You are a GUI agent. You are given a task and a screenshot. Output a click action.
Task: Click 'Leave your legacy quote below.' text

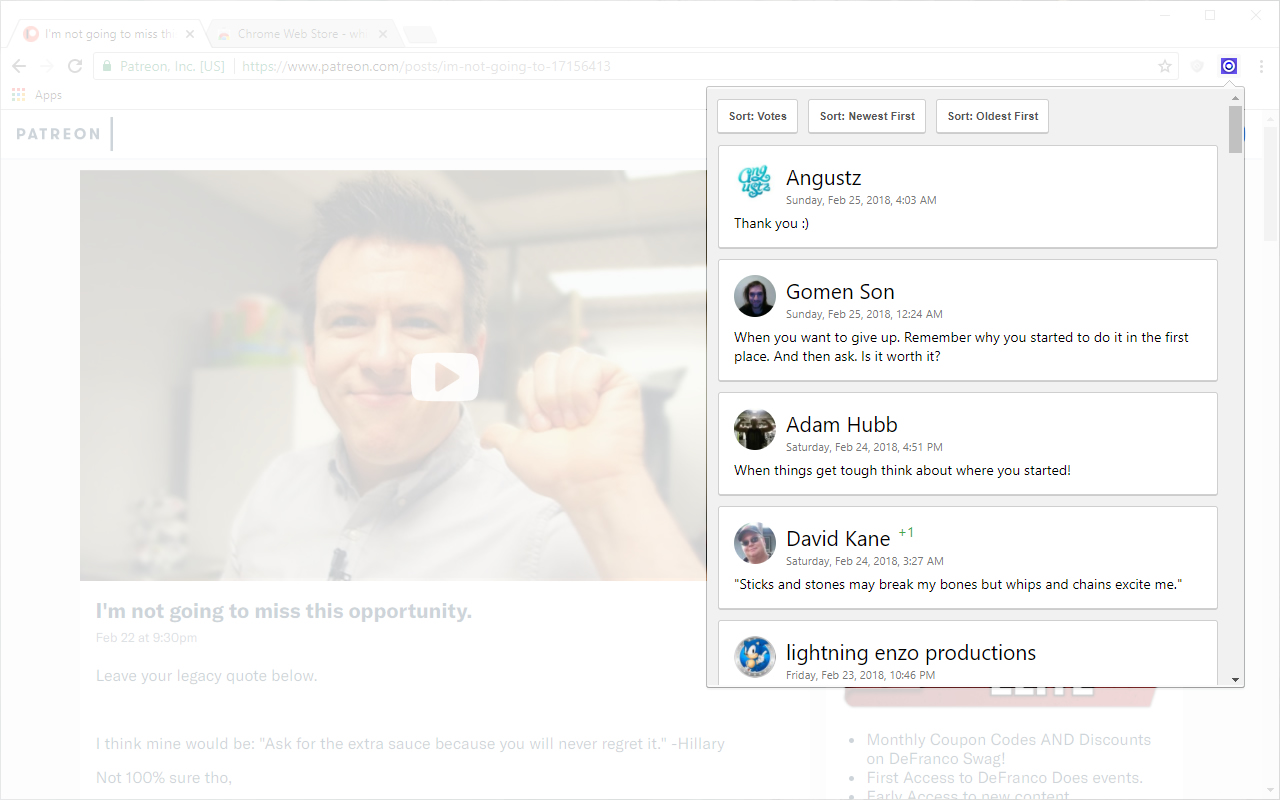pos(206,676)
